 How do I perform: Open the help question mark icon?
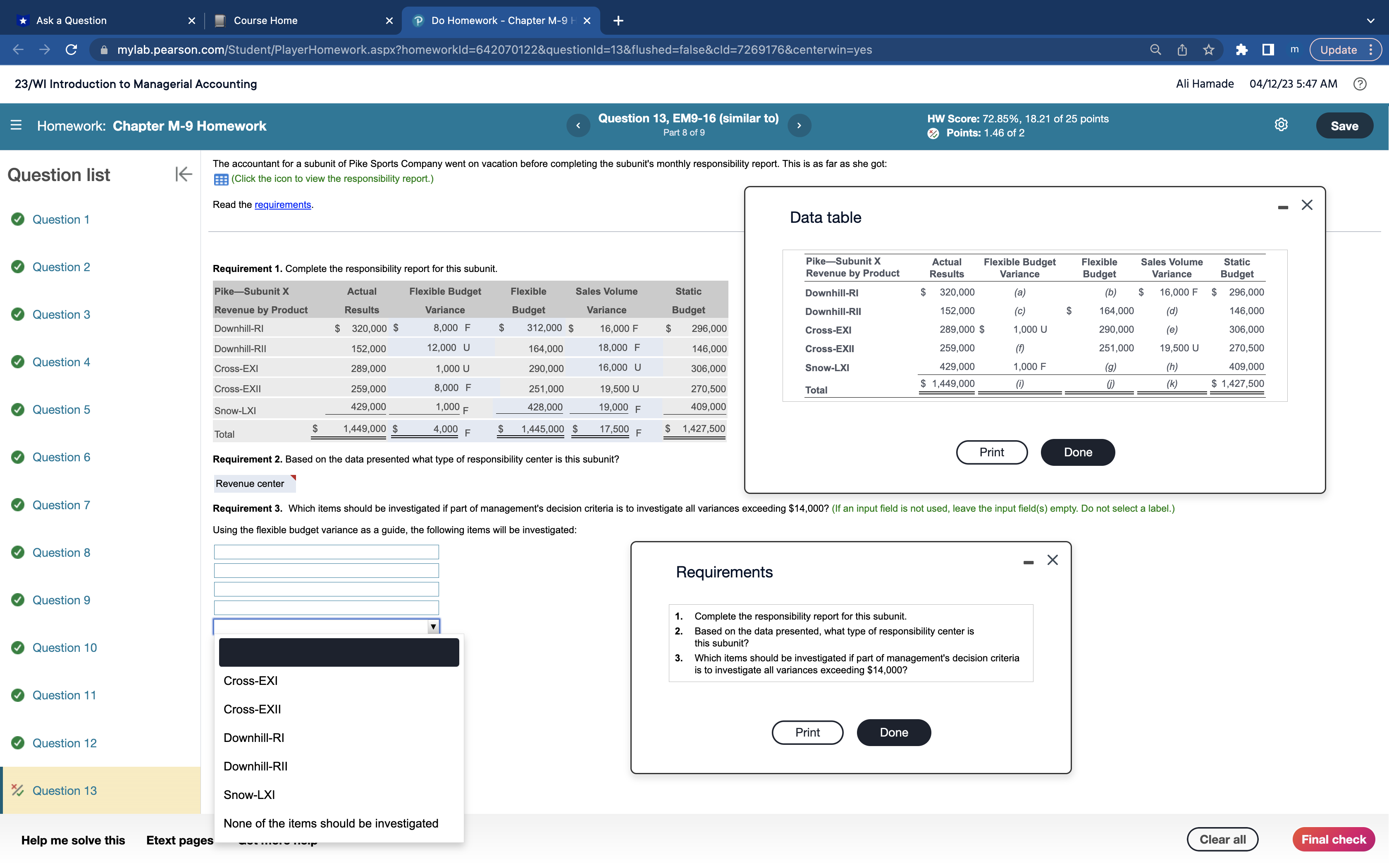click(x=1360, y=84)
